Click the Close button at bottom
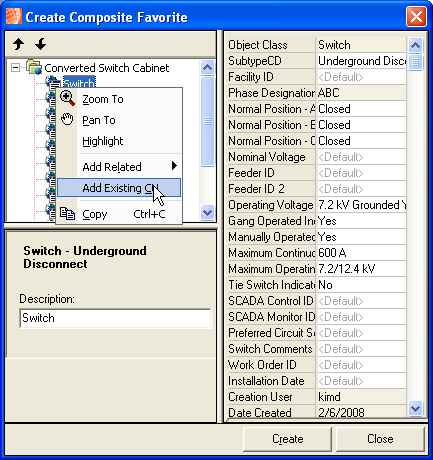 (380, 439)
